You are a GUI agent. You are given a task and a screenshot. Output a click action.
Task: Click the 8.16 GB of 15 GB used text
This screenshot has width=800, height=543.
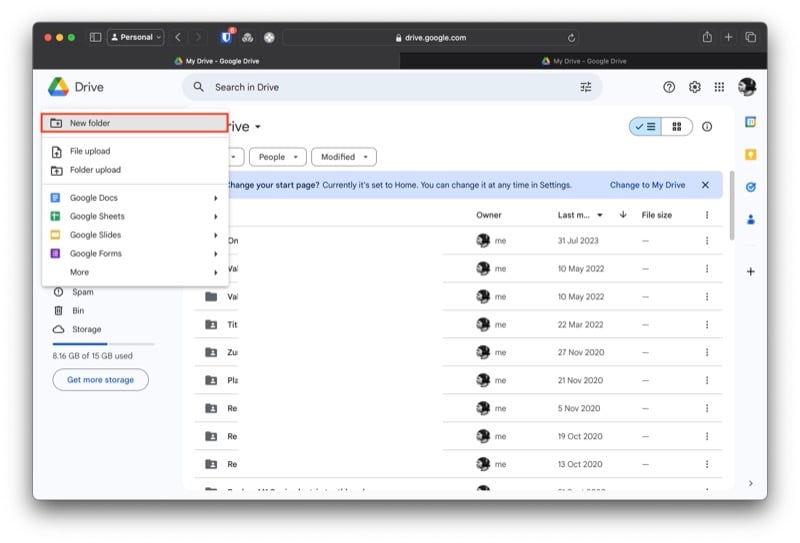pyautogui.click(x=92, y=356)
